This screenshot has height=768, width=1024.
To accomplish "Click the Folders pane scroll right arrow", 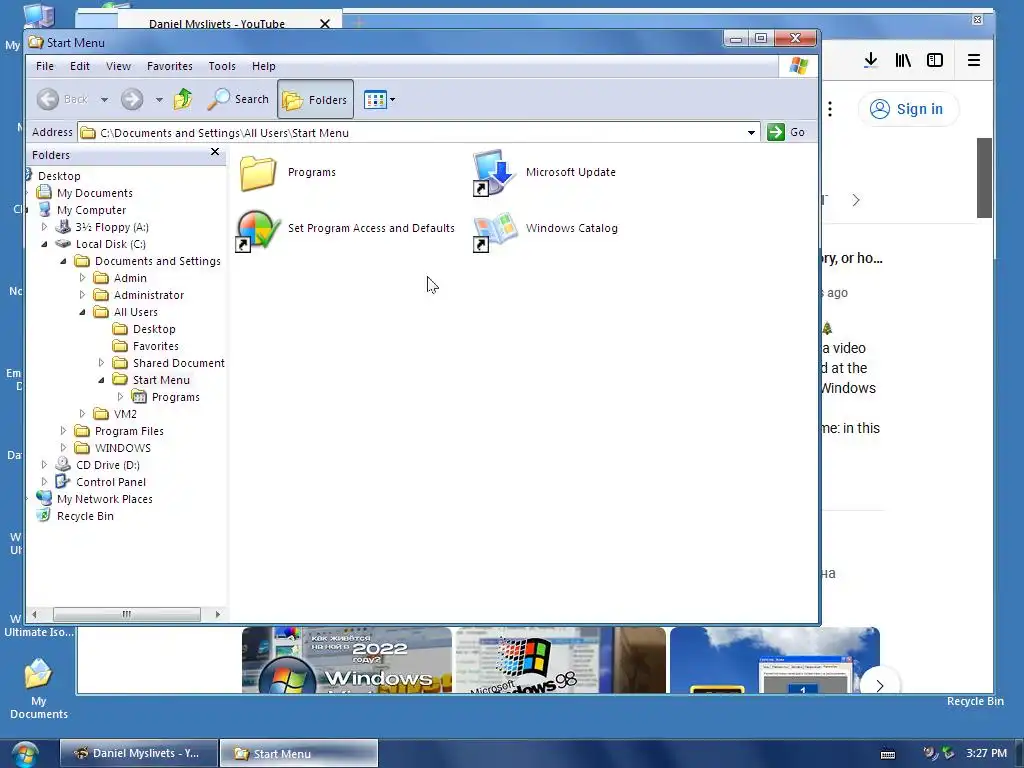I will 217,614.
